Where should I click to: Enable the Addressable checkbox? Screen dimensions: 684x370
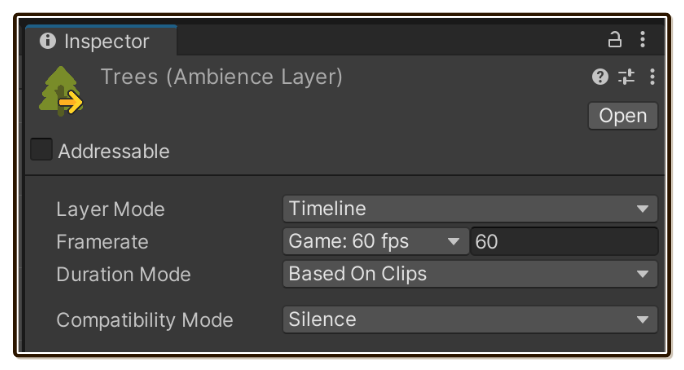point(41,149)
